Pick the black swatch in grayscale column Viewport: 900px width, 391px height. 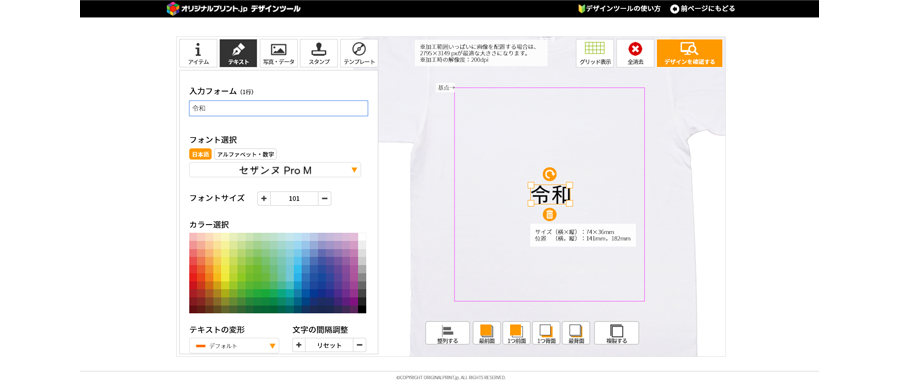(x=362, y=309)
